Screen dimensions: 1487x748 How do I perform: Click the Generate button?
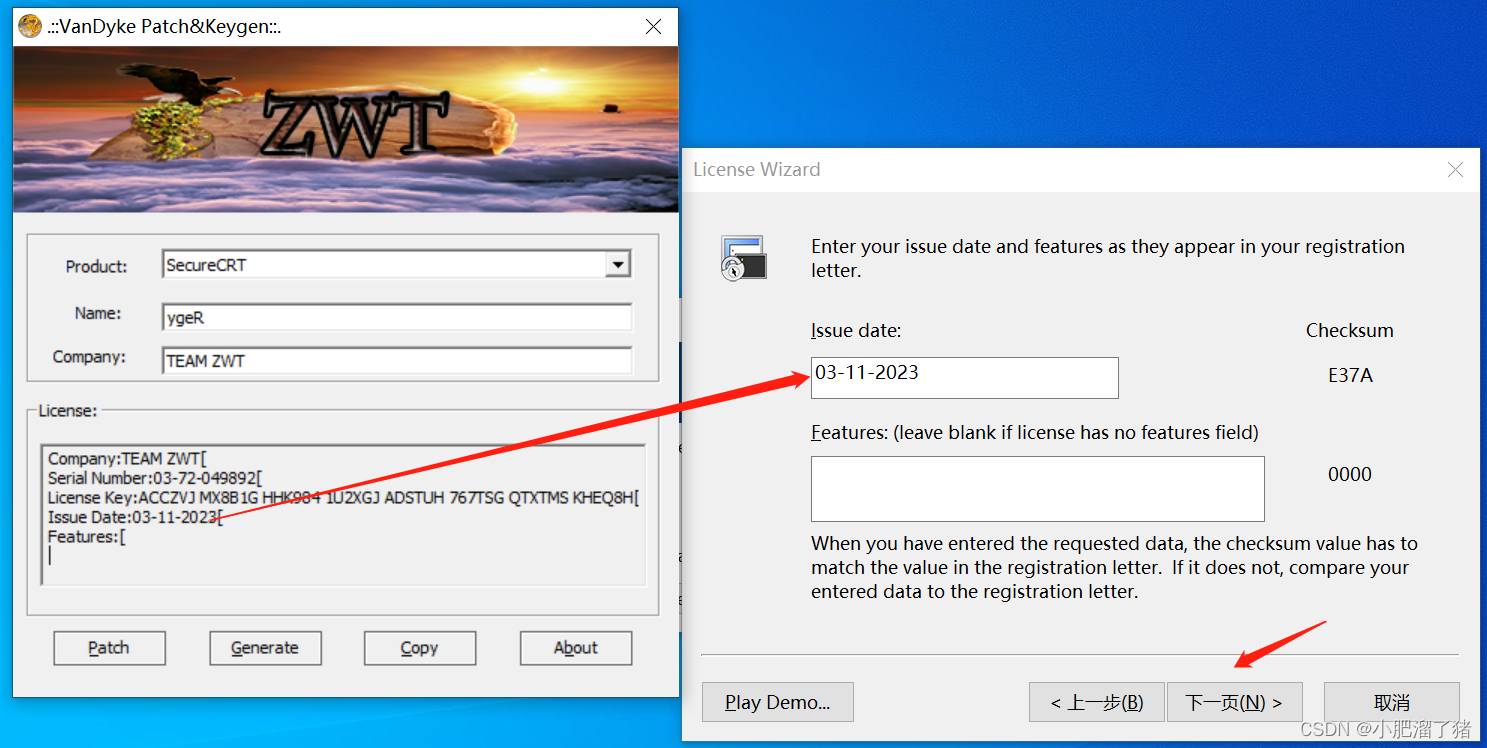click(x=265, y=648)
